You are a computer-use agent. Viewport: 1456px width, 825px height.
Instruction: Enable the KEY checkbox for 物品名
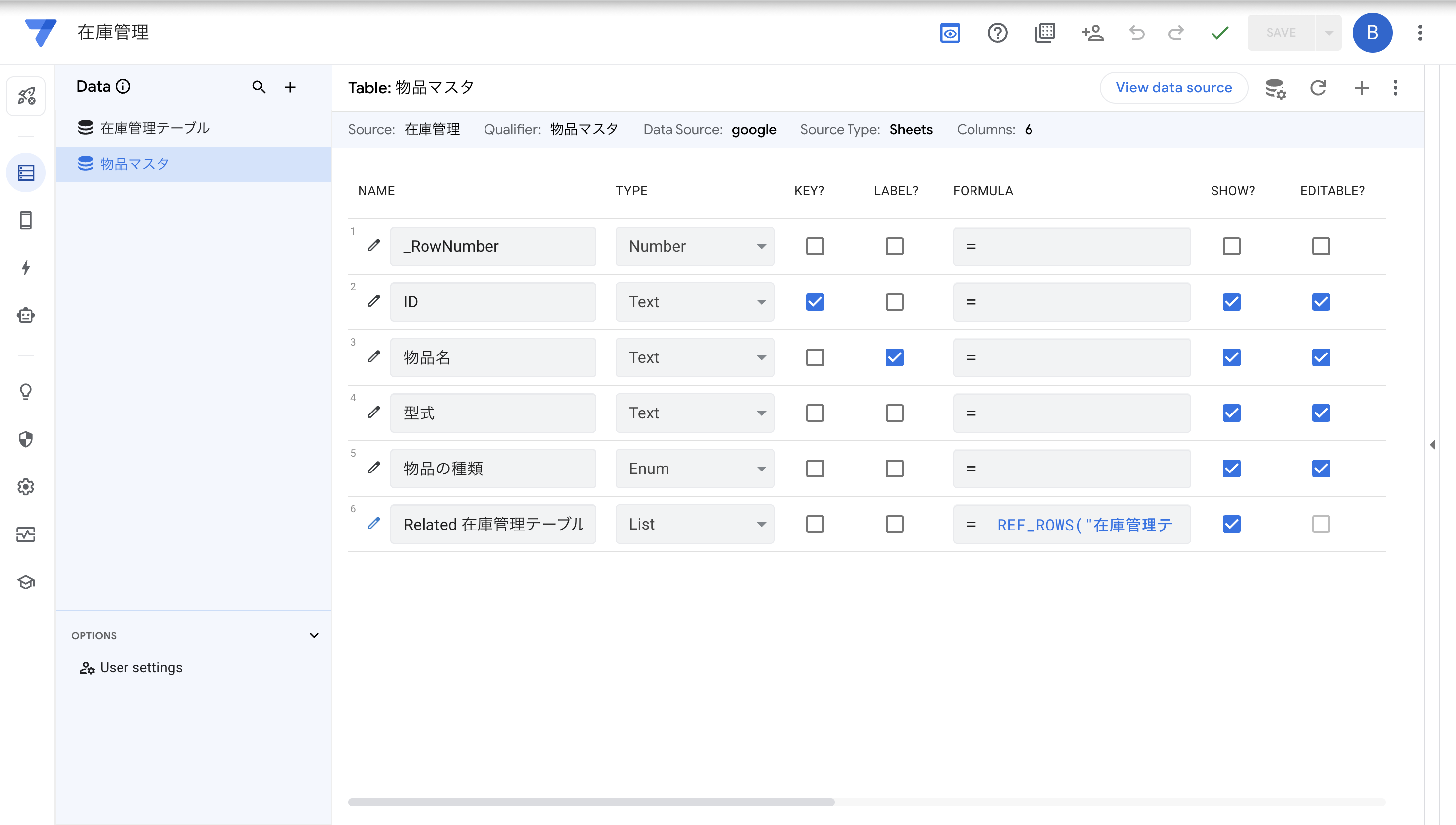tap(814, 357)
